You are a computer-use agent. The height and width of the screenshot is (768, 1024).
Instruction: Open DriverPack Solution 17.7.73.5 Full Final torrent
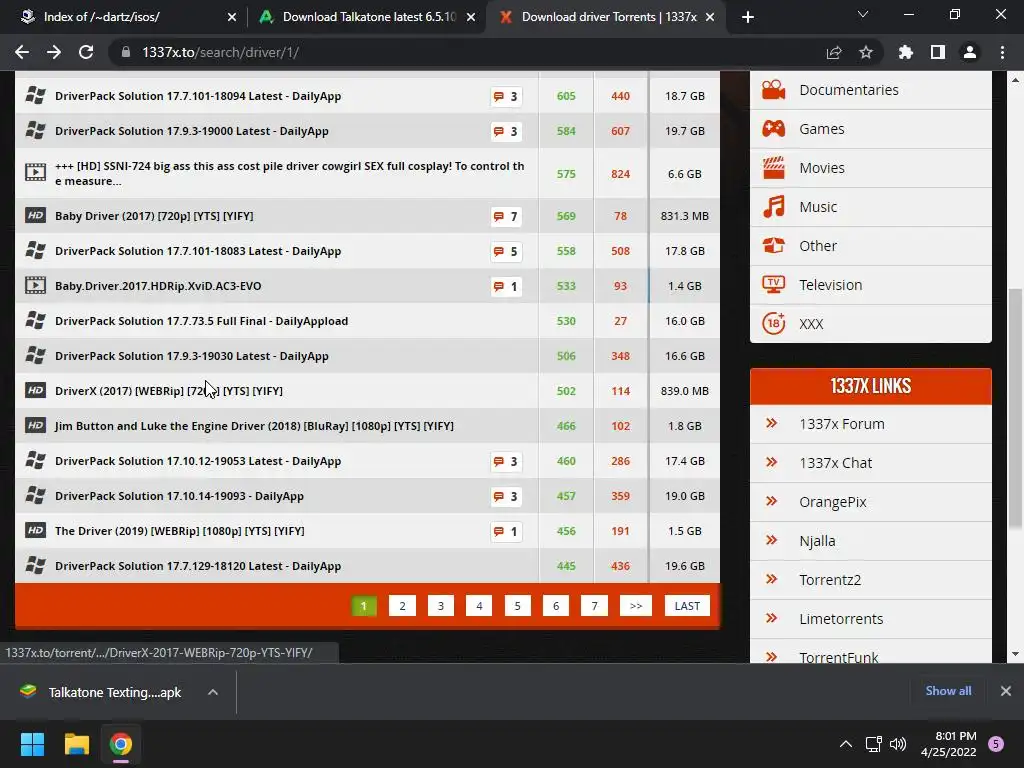point(201,321)
